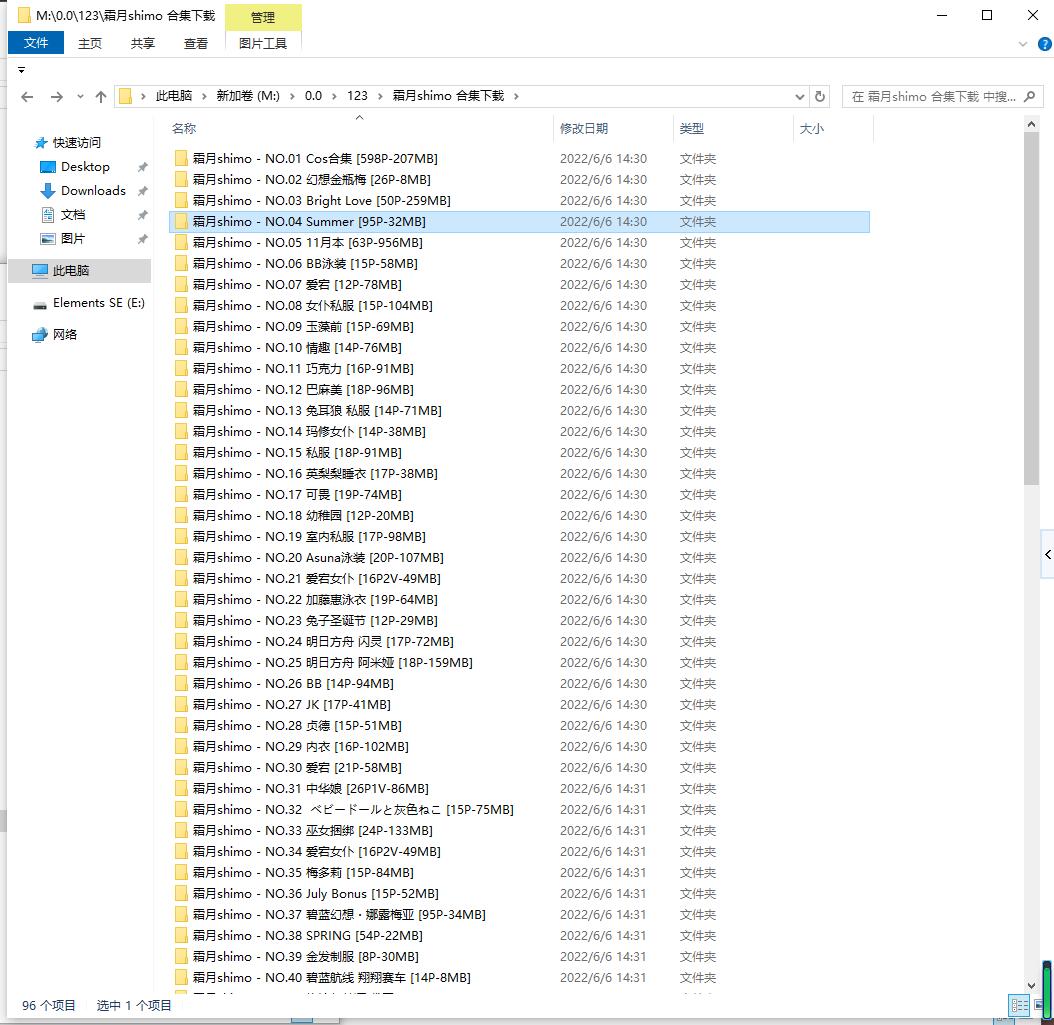Open Quick Access Toolbar customize dropdown

pos(22,70)
